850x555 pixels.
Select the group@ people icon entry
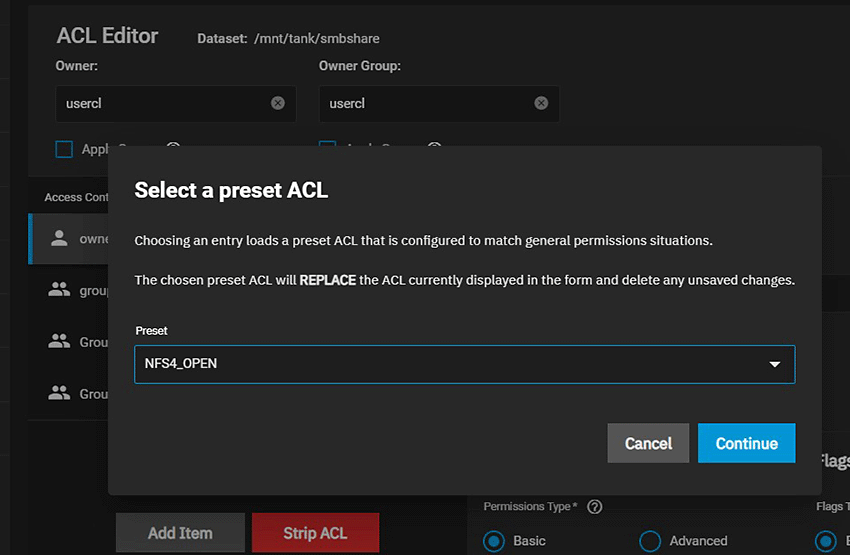point(60,290)
